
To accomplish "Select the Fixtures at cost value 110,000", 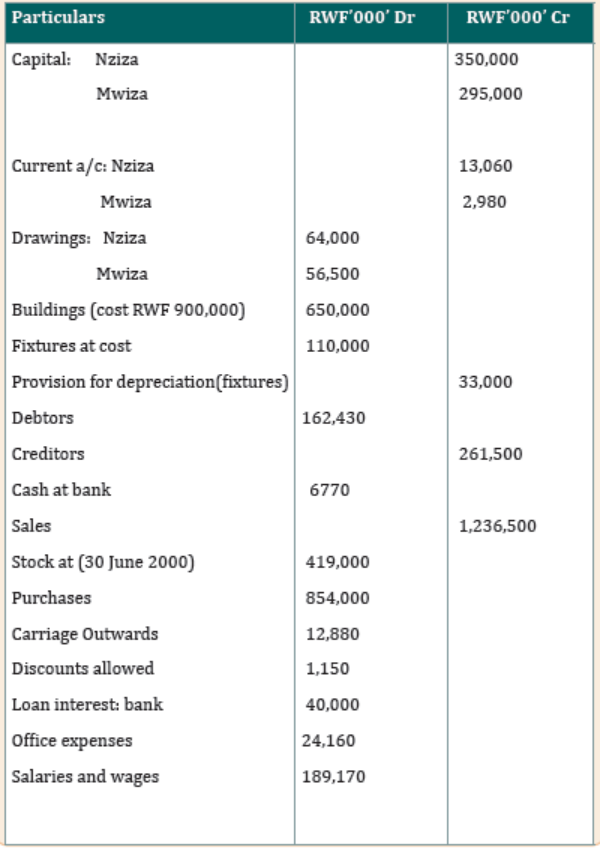I will tap(338, 345).
